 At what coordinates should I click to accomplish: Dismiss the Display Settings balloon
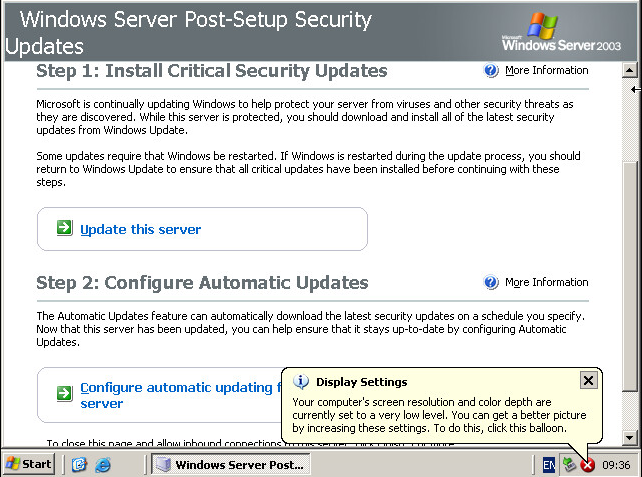(x=588, y=380)
